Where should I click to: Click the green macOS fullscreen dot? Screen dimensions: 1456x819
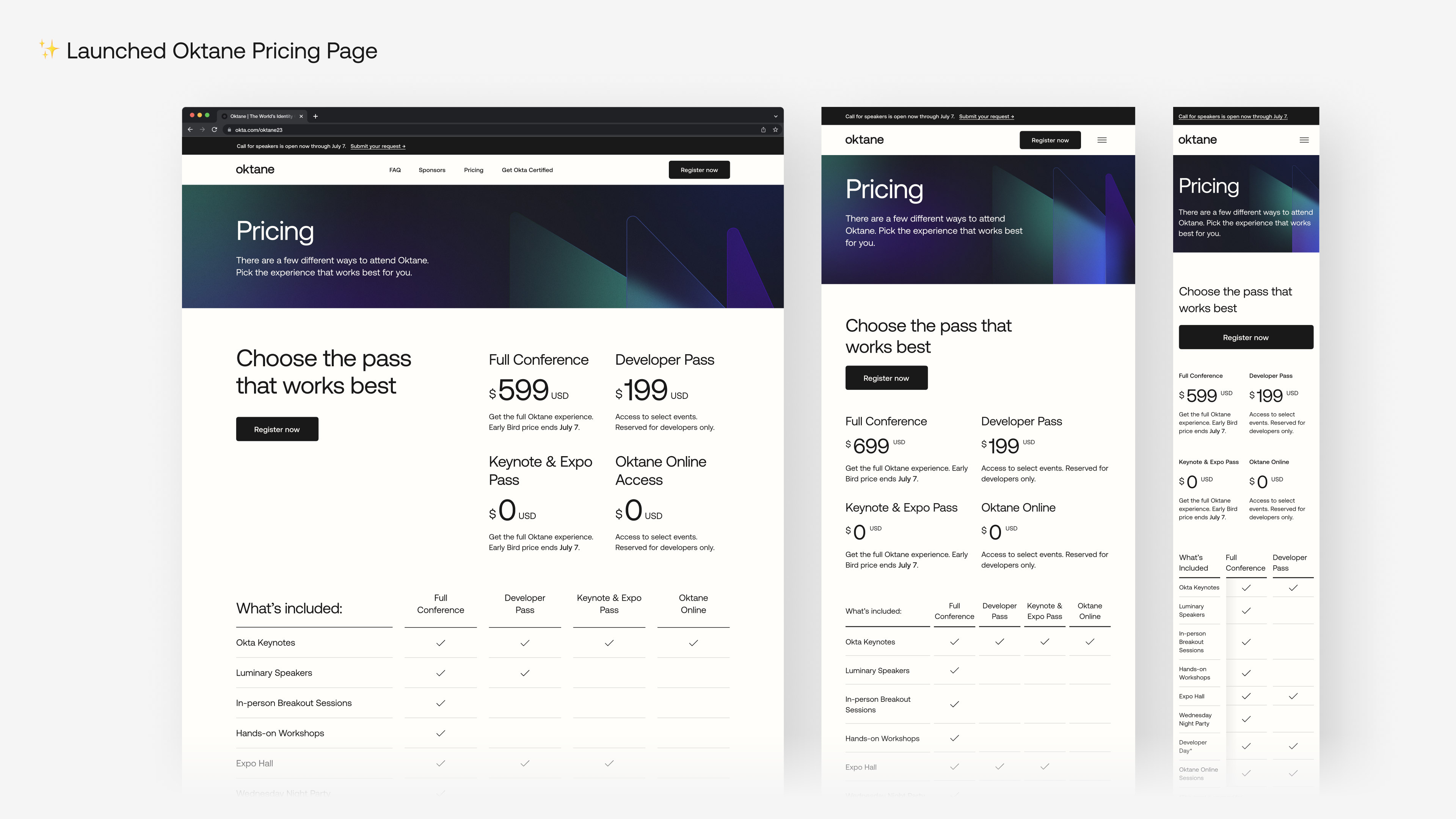click(x=207, y=115)
